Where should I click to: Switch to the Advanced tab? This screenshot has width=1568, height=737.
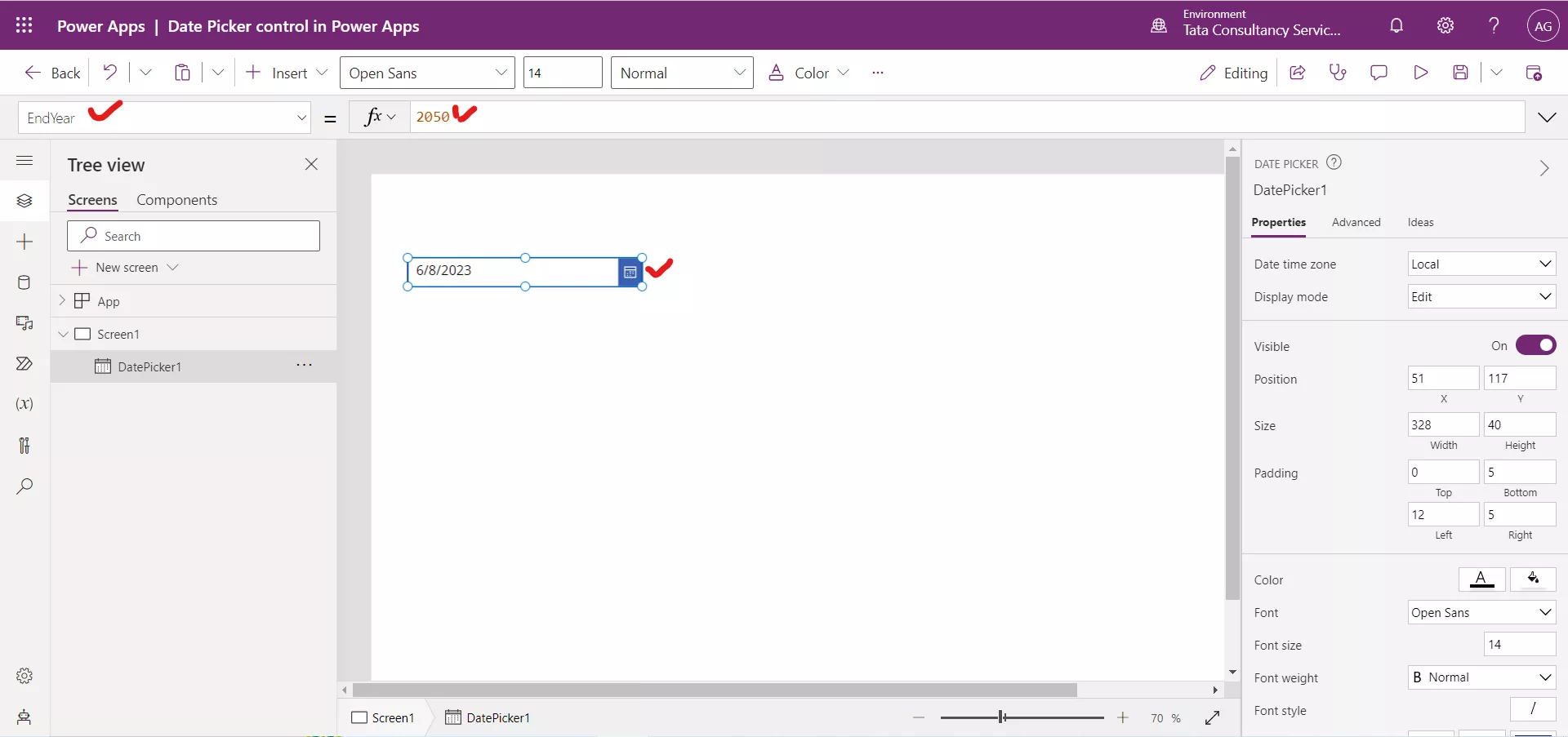[1356, 222]
